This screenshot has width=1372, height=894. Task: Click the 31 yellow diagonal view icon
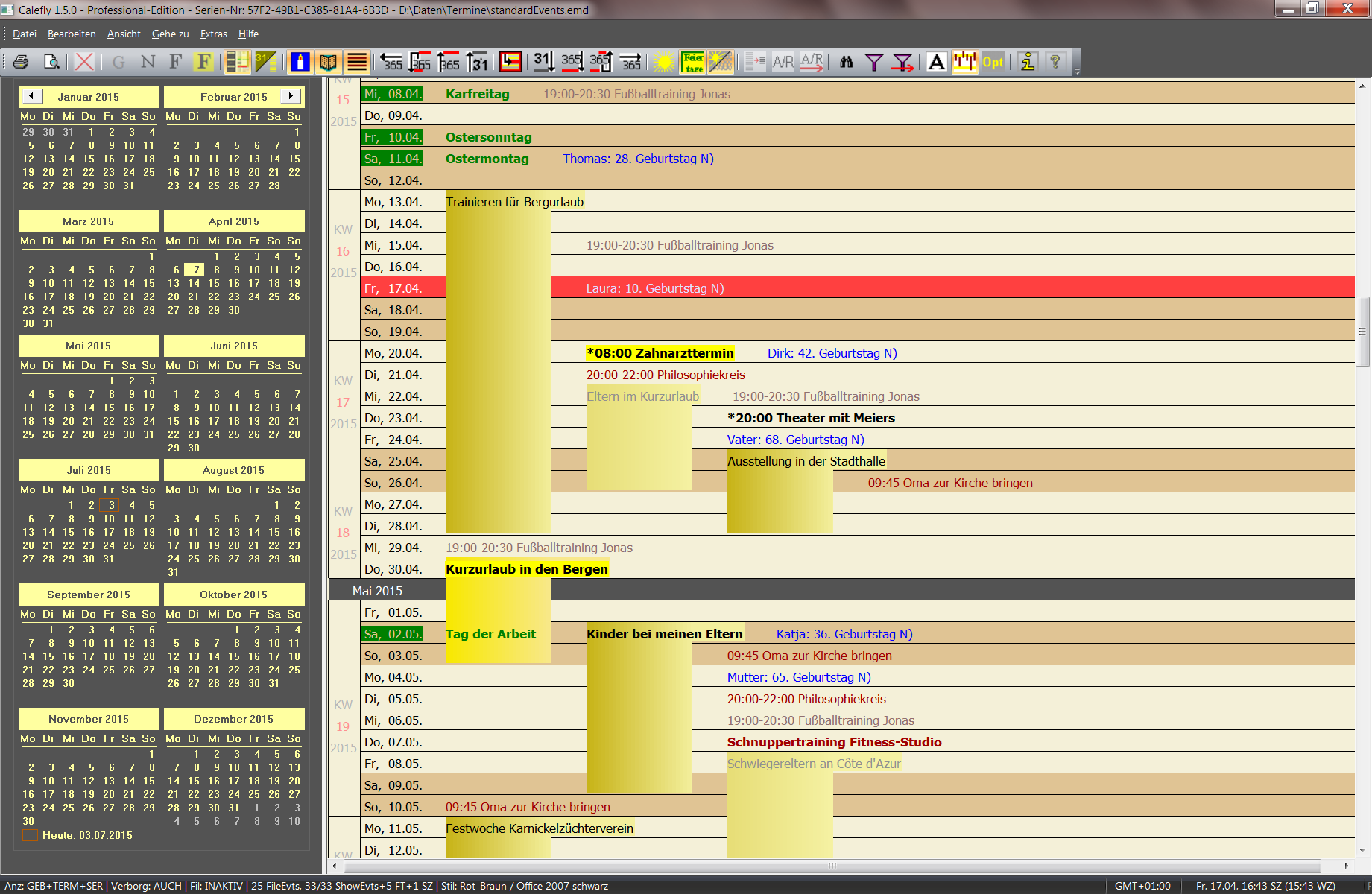(x=266, y=62)
